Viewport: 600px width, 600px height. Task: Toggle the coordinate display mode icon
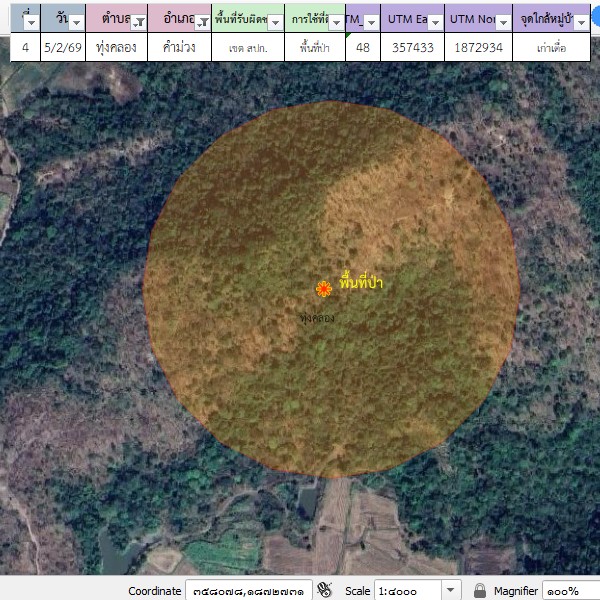tap(324, 590)
